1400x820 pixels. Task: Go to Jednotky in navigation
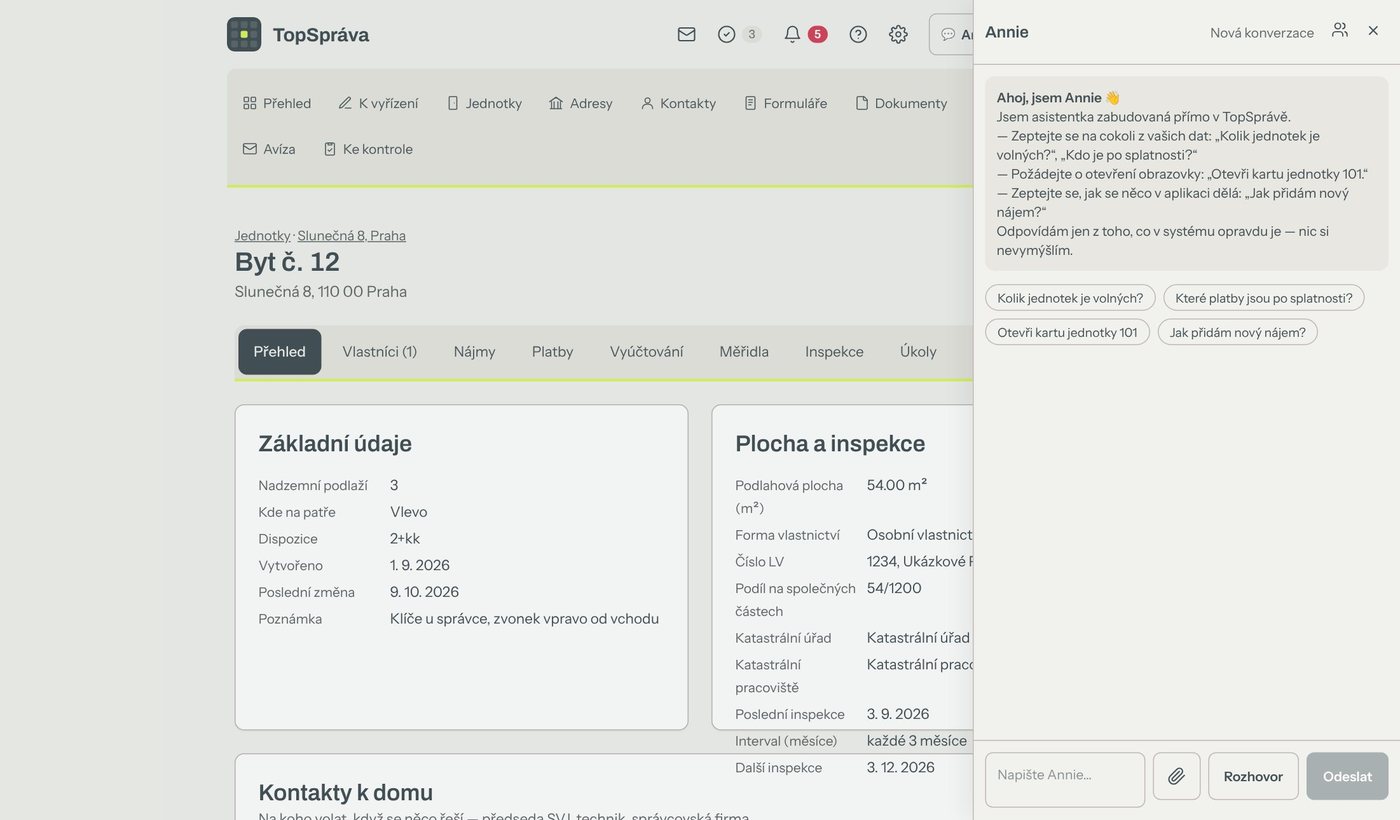[x=484, y=103]
